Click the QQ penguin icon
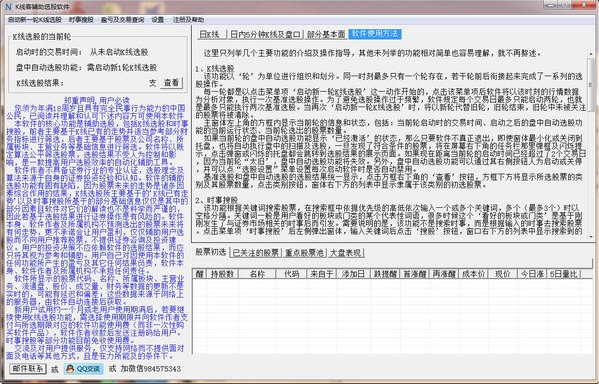 [x=70, y=369]
